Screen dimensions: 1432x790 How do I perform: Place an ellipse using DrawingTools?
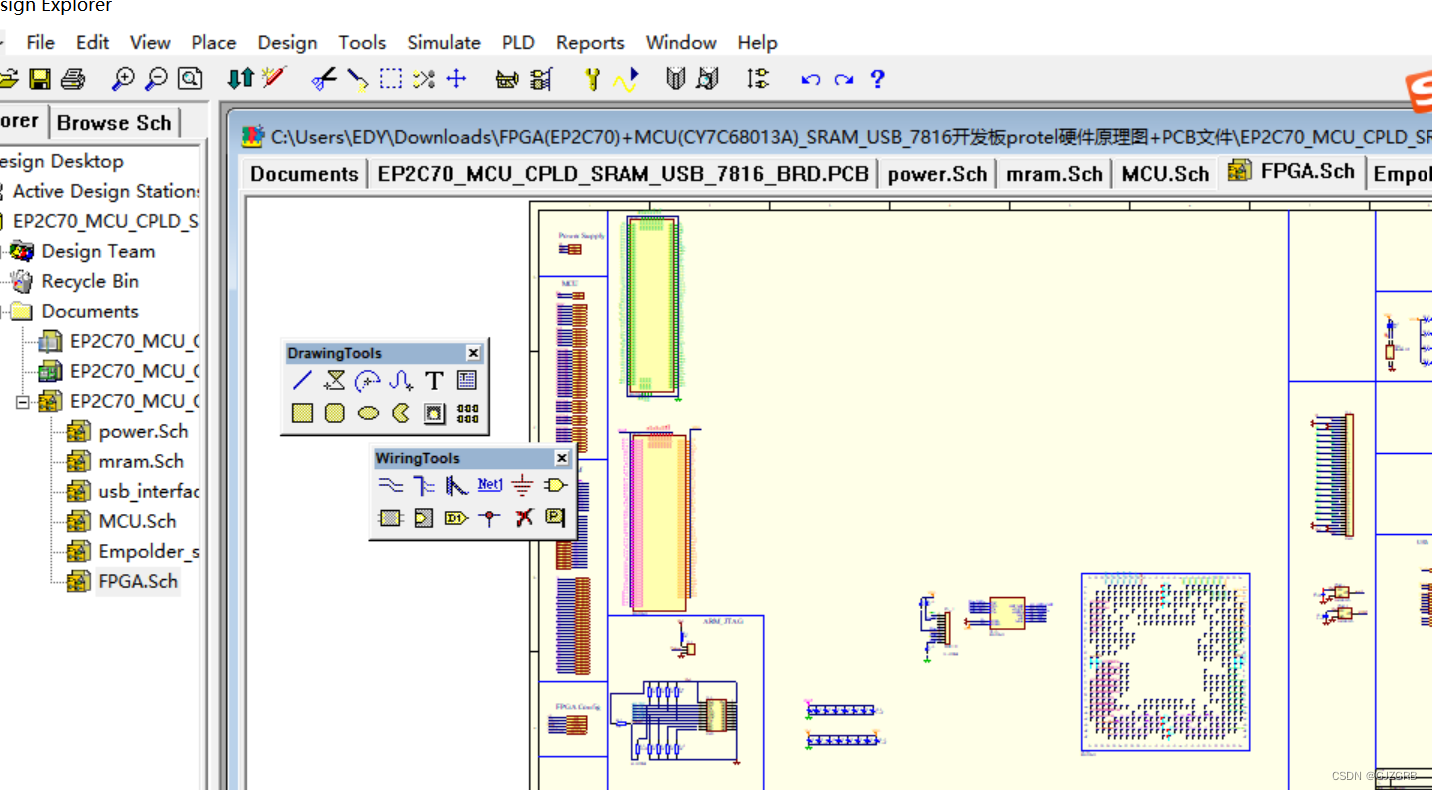(368, 412)
